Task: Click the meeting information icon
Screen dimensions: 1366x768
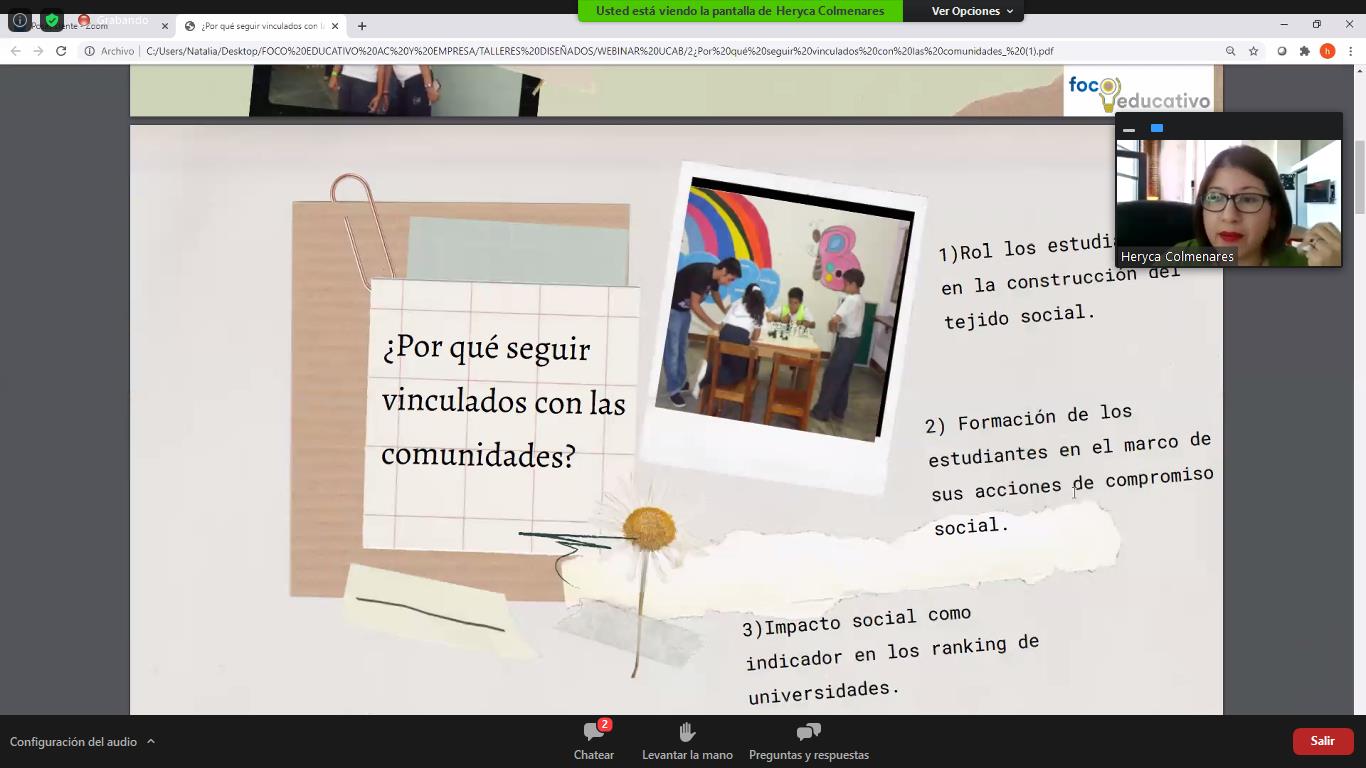Action: coord(19,20)
